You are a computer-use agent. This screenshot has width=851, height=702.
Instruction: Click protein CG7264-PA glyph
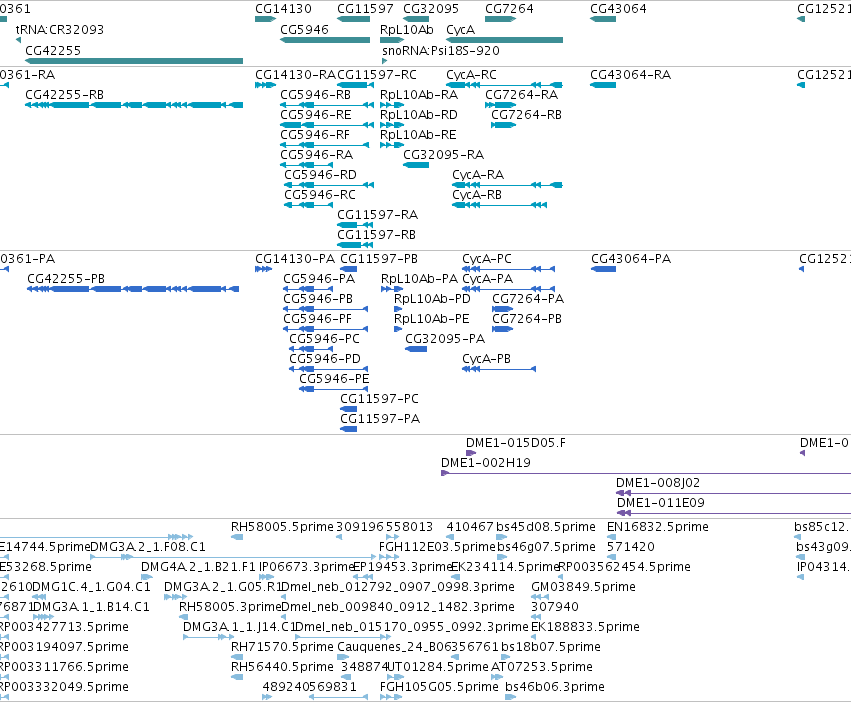click(x=503, y=309)
